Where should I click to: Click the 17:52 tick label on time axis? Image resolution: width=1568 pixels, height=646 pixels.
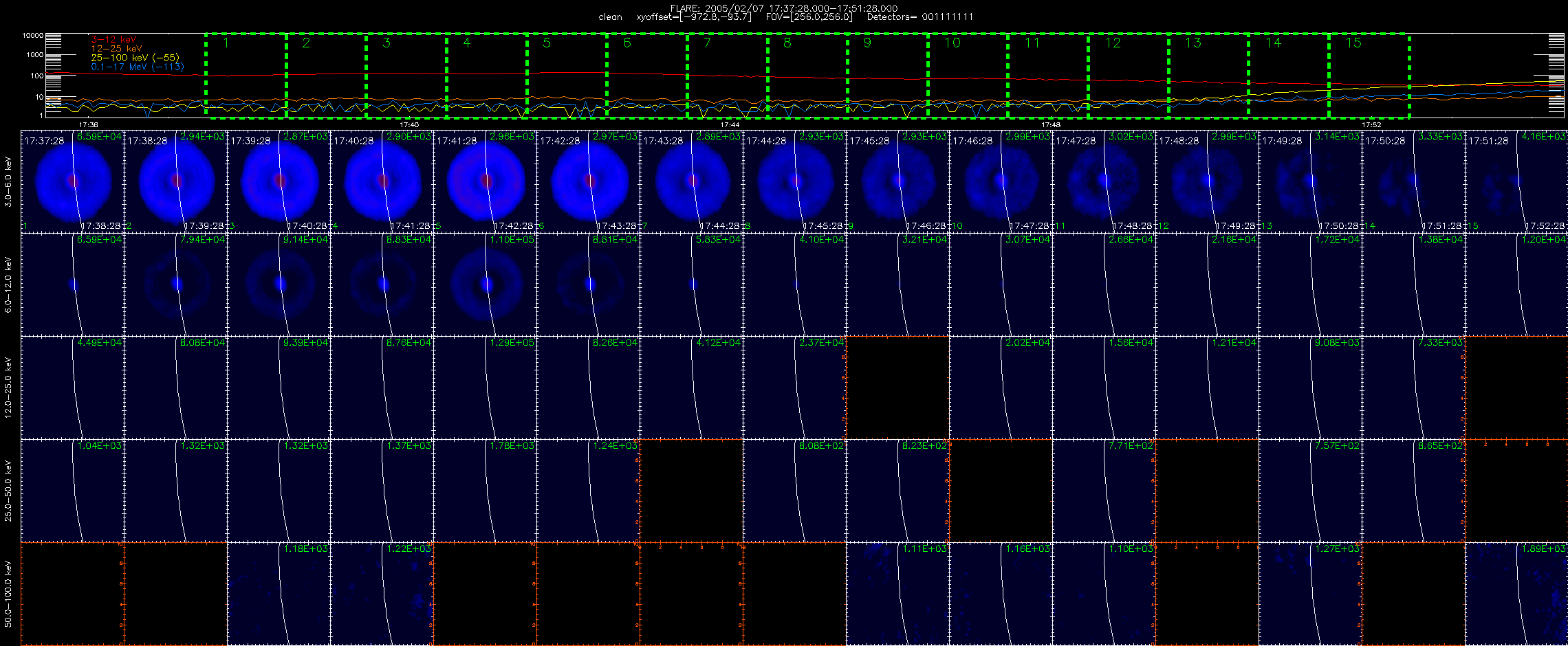tap(1372, 125)
